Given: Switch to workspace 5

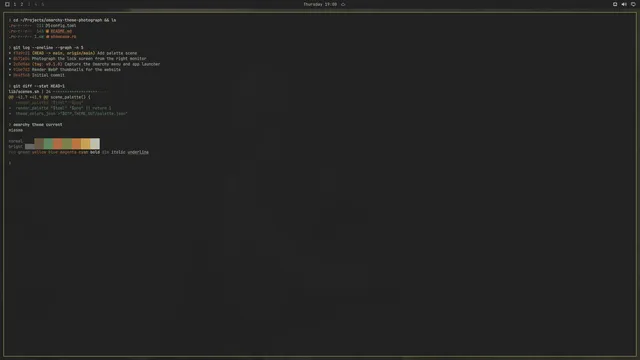Looking at the screenshot, I should tap(42, 4).
